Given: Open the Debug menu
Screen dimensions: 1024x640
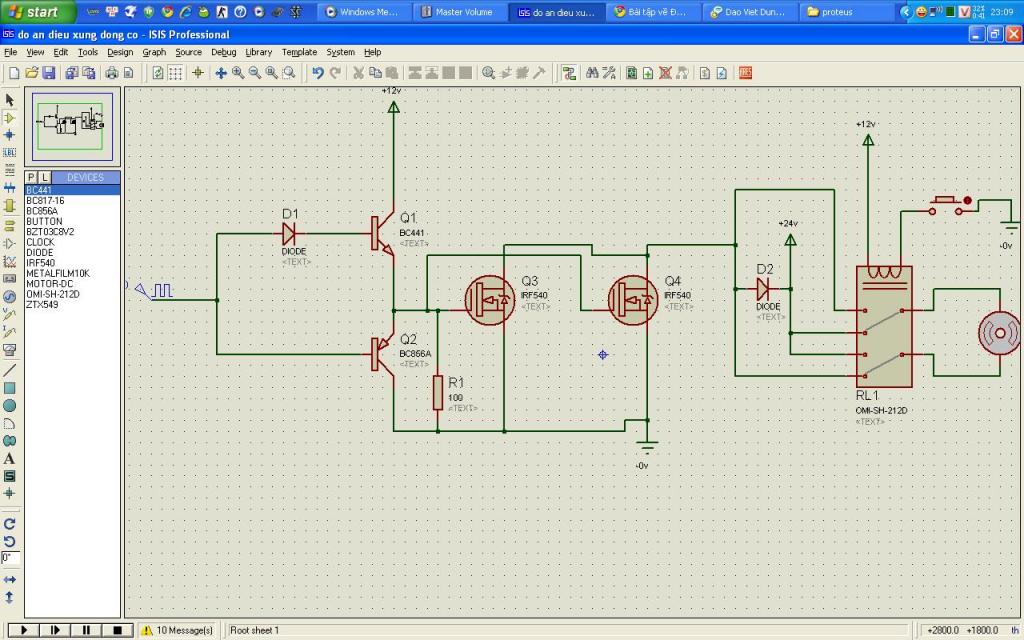Looking at the screenshot, I should [224, 52].
